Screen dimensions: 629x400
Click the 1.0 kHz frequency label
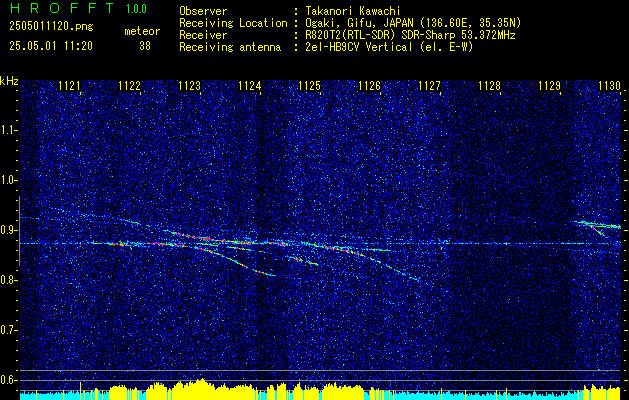point(7,180)
